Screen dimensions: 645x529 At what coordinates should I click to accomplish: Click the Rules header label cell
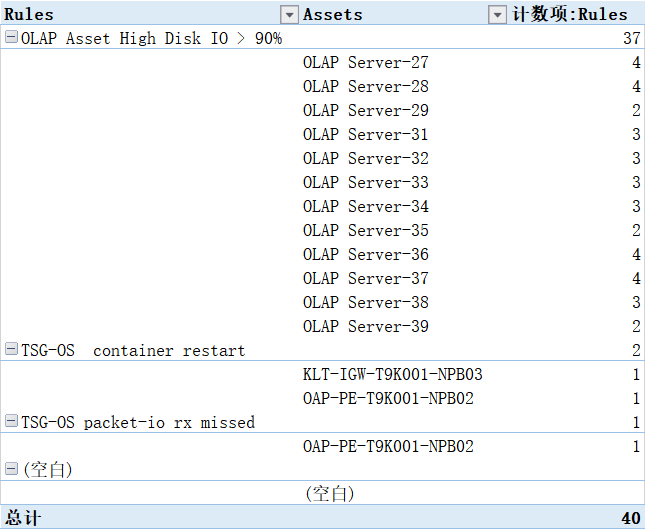(x=30, y=14)
